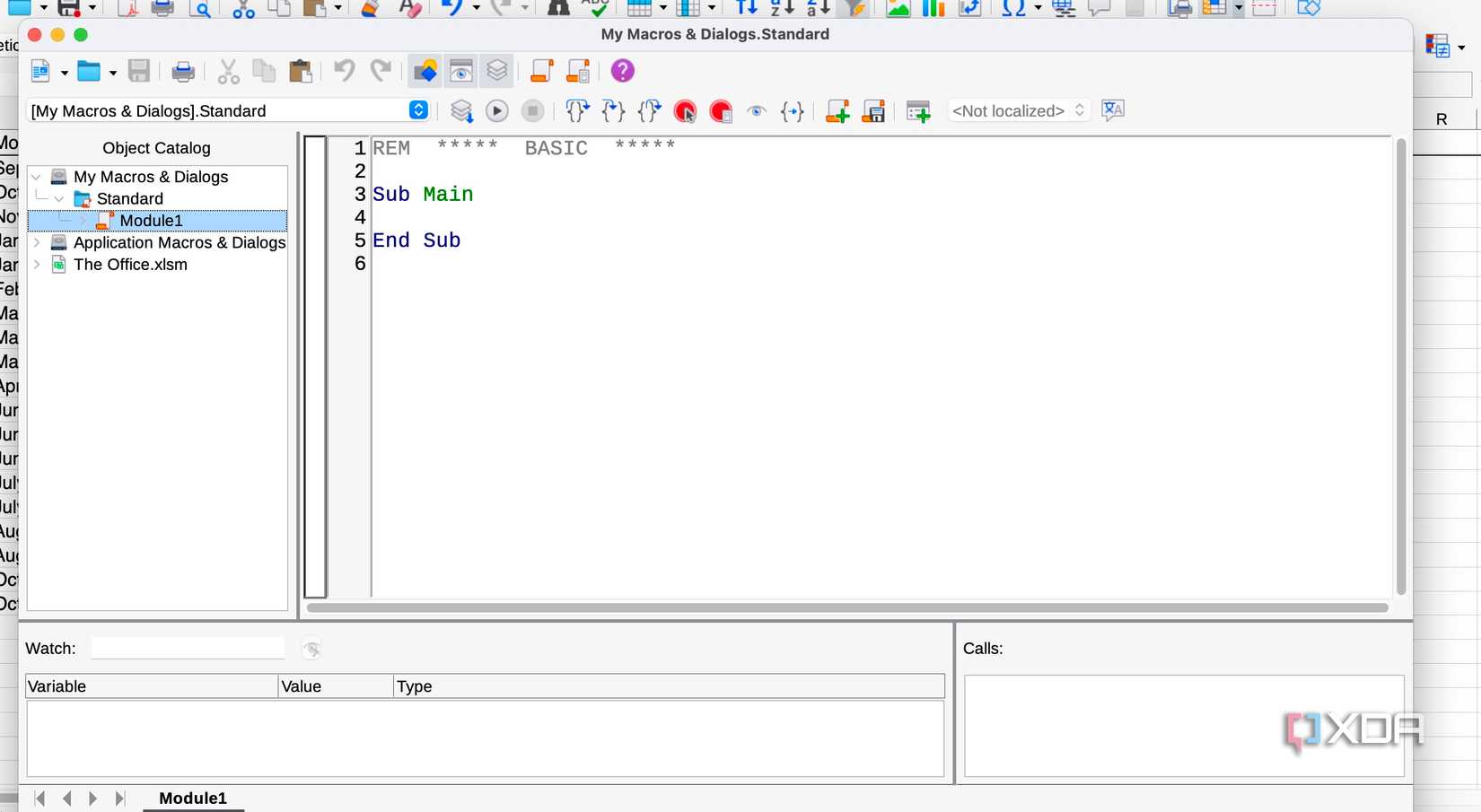Expand The Office.xlsm entry in Object Catalog

point(36,265)
